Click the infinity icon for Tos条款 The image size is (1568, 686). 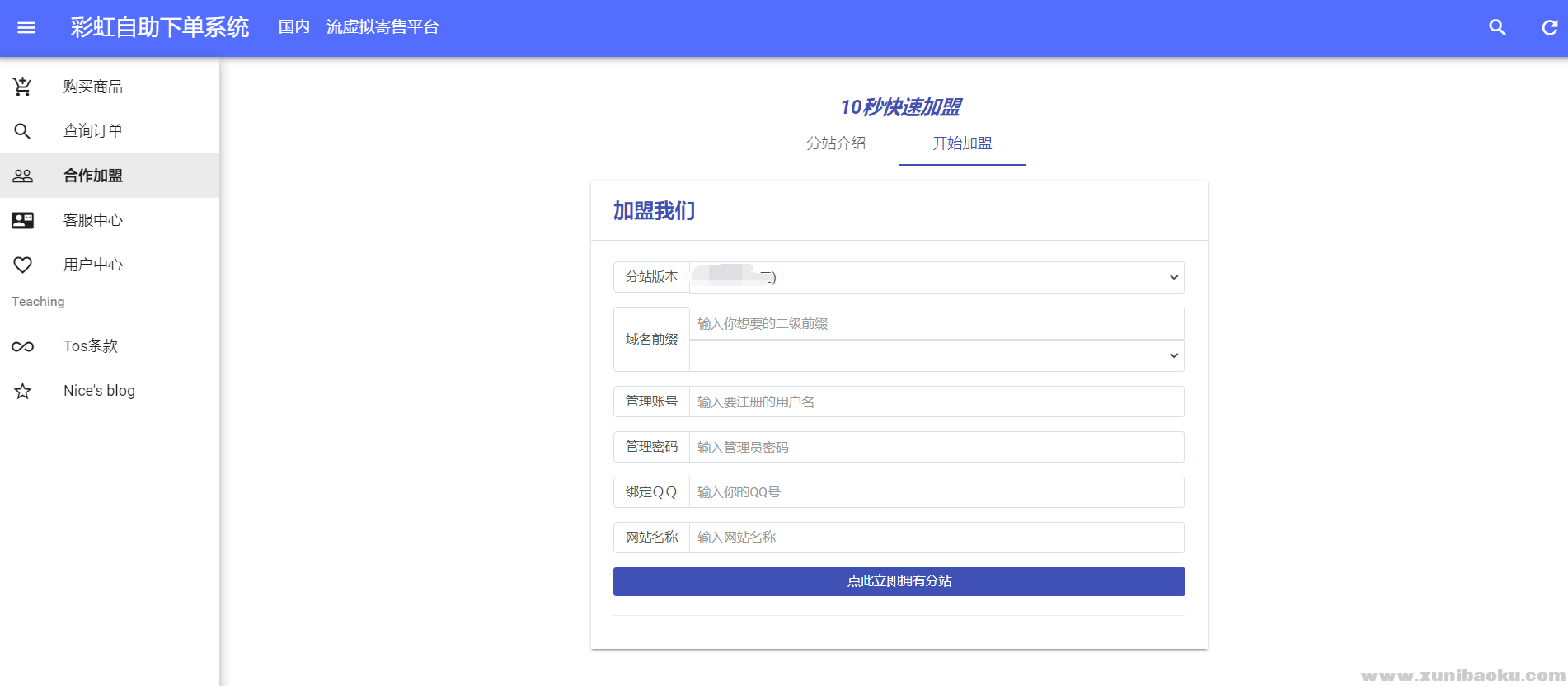(x=23, y=346)
